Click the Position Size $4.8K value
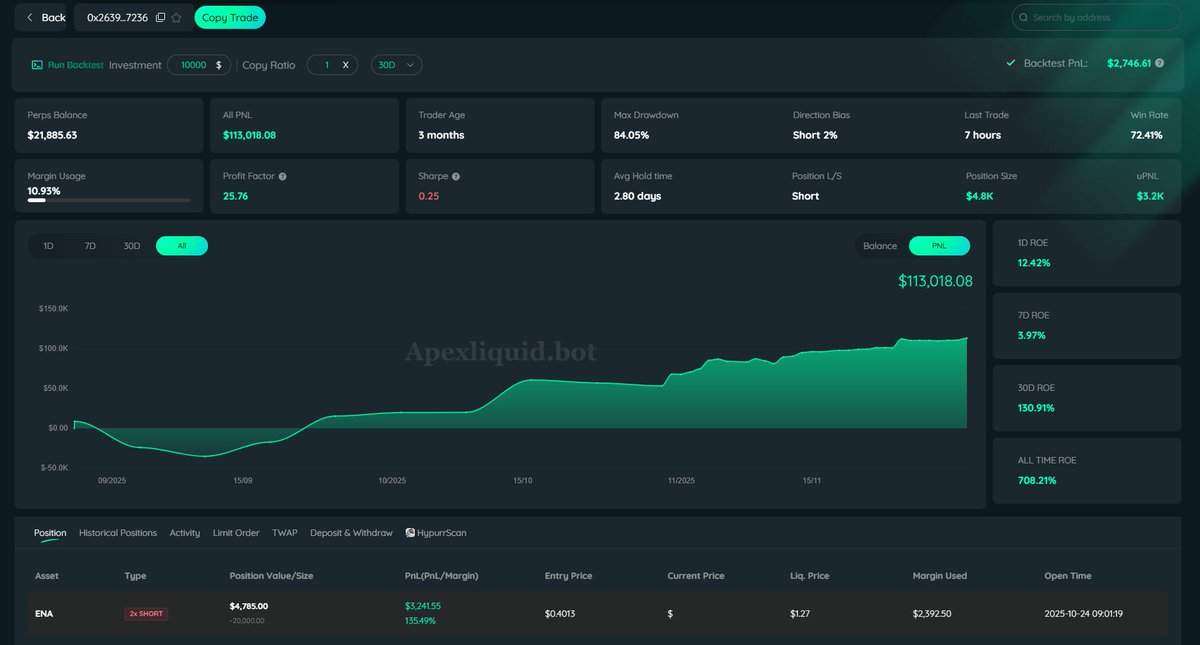 (979, 196)
